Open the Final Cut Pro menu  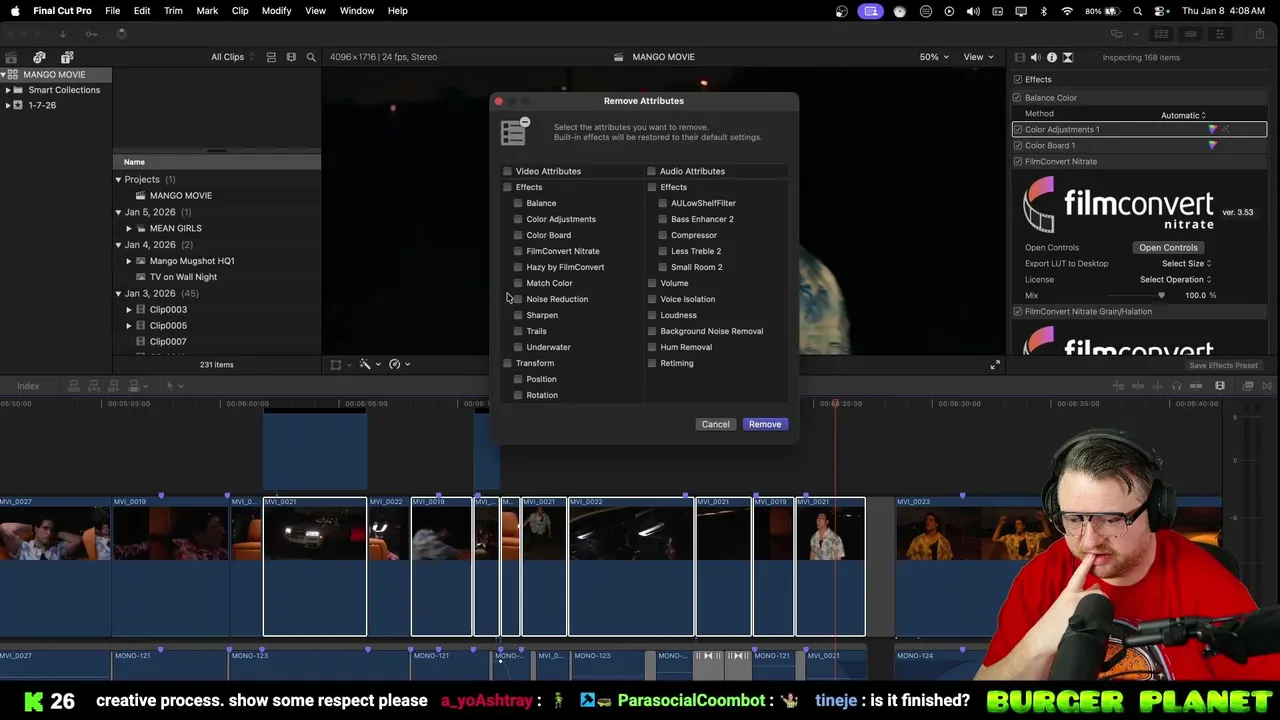(x=62, y=11)
